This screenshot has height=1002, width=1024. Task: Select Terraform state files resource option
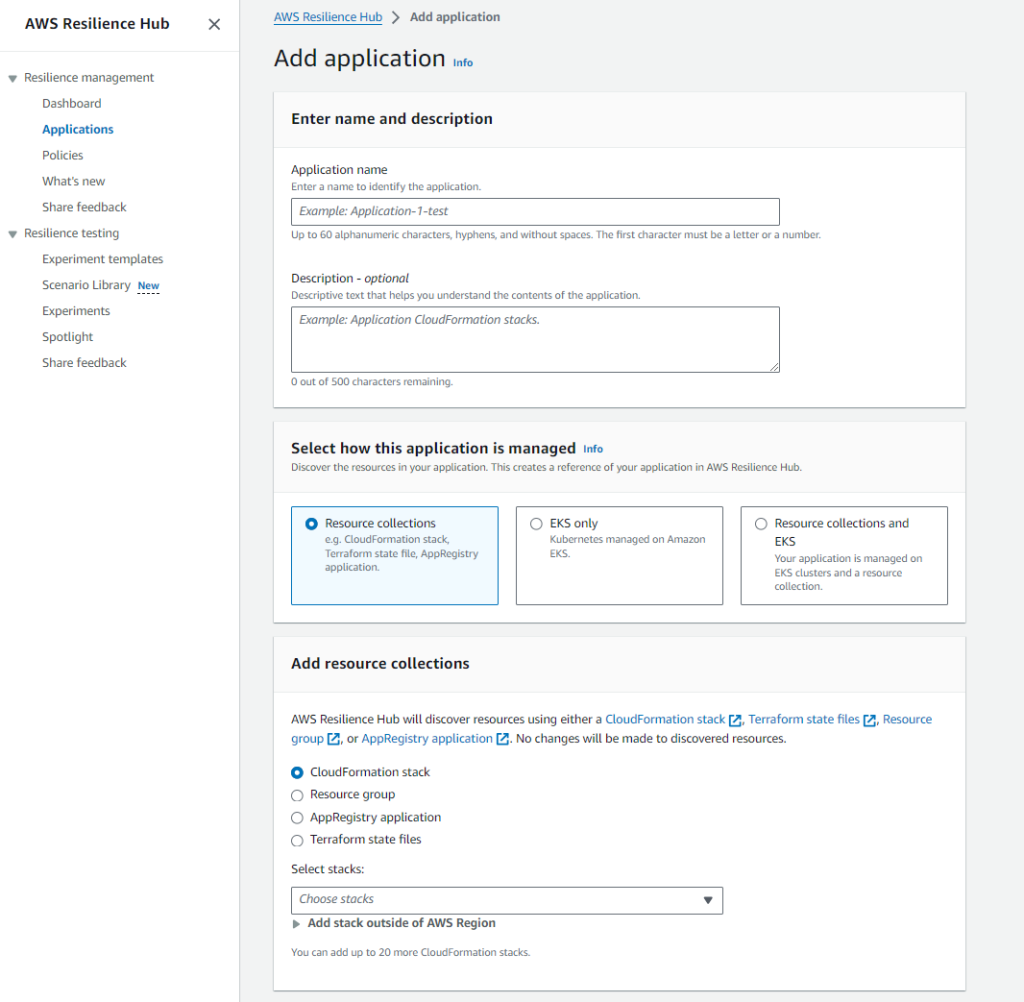point(297,839)
